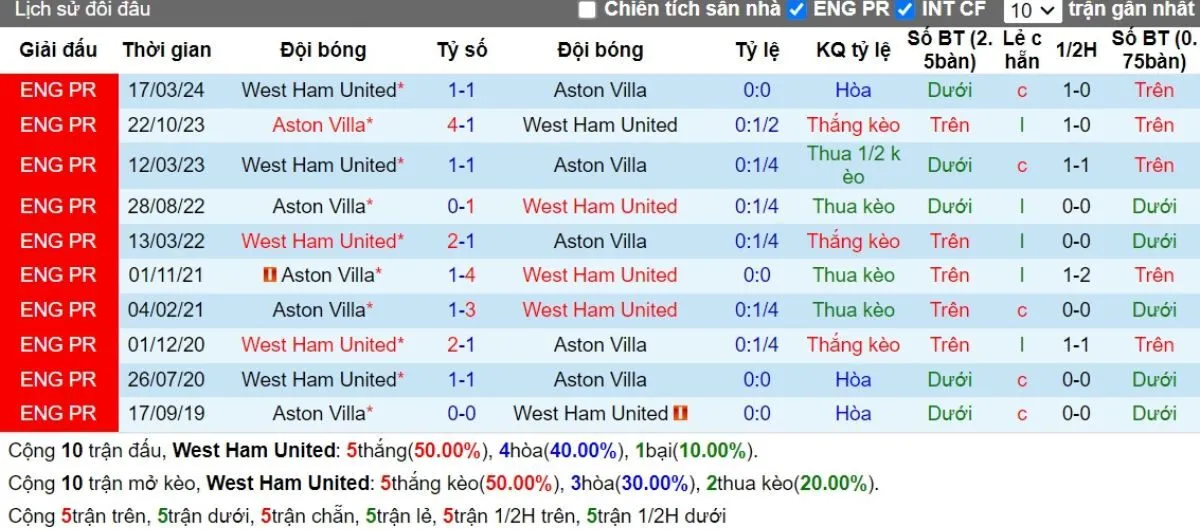Click Aston Villa away team on 12/03/23
This screenshot has width=1200, height=530.
point(600,165)
